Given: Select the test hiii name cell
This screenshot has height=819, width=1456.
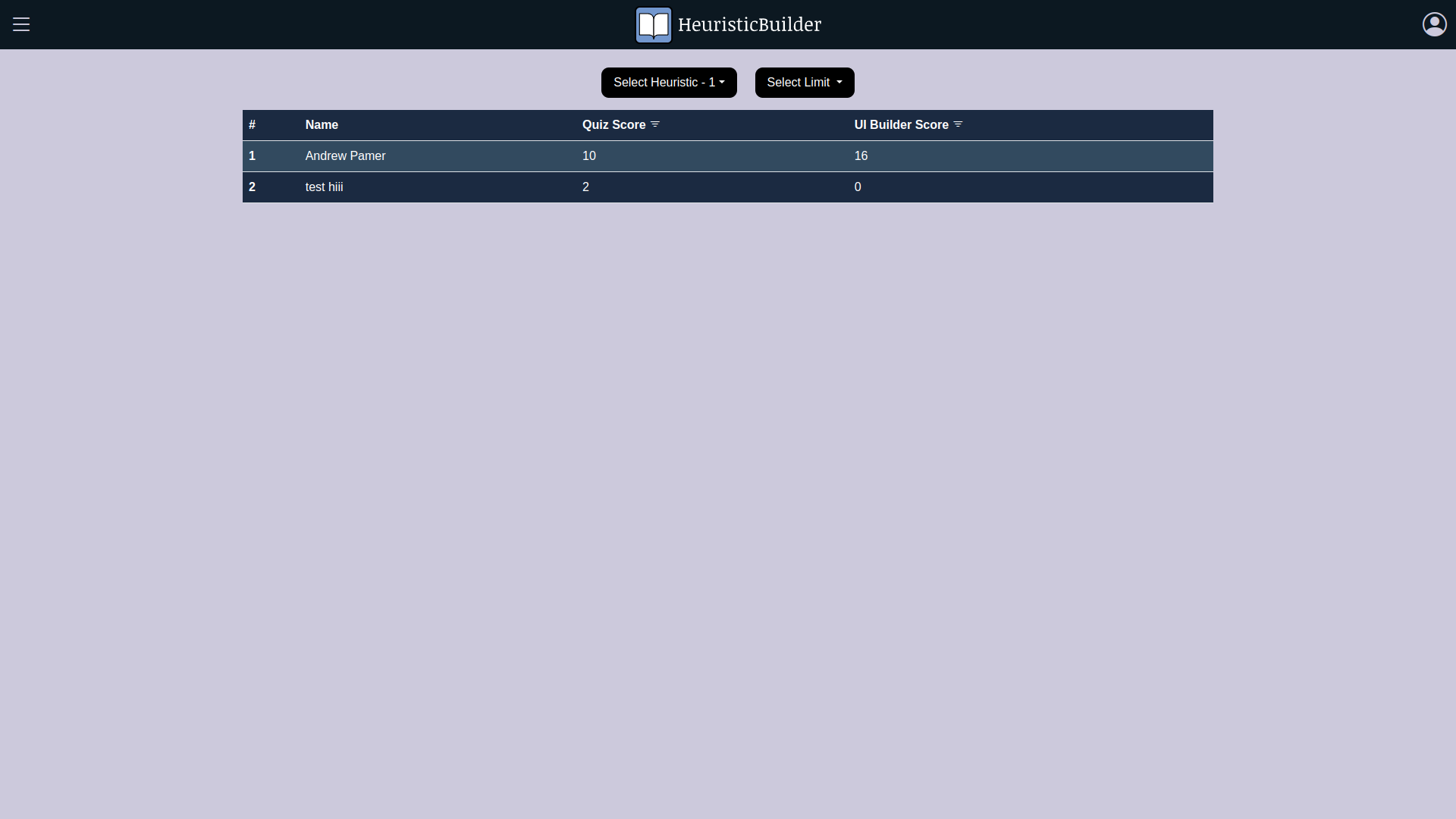Looking at the screenshot, I should [324, 187].
